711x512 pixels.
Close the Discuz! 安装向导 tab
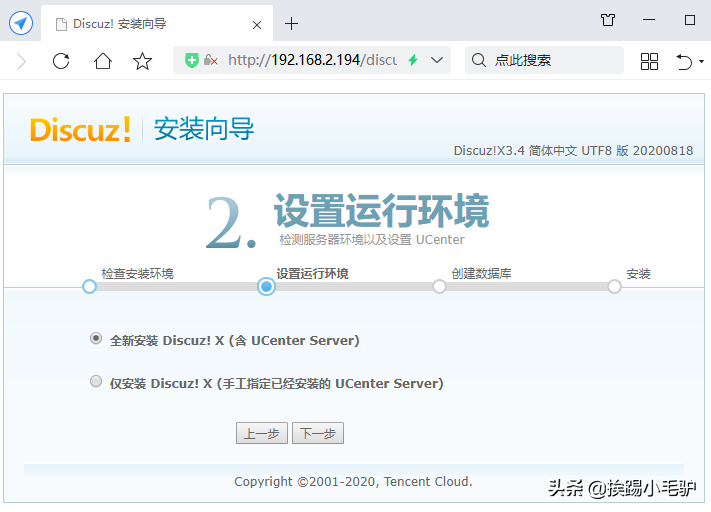pos(257,24)
